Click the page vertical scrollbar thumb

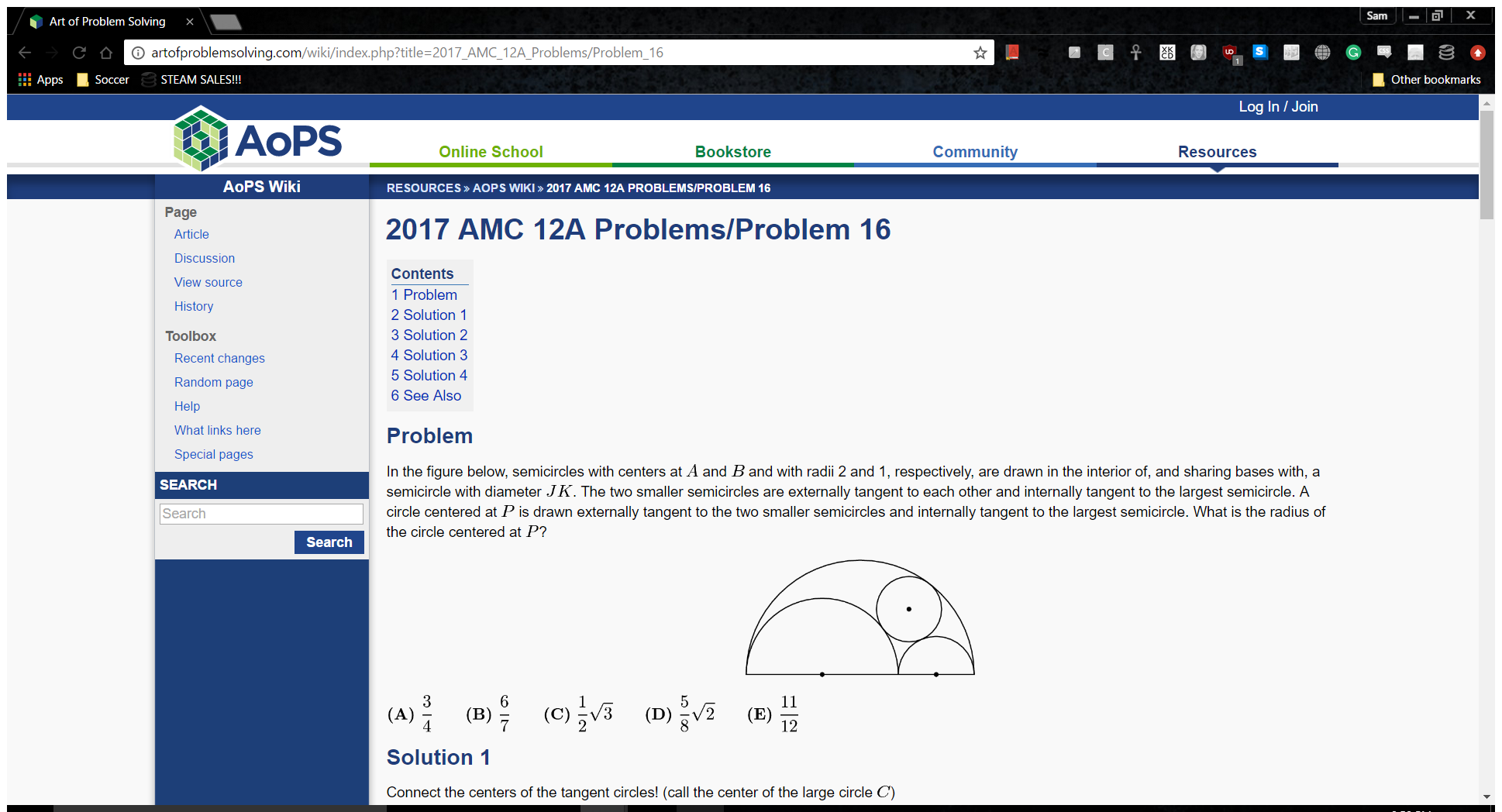(x=1486, y=164)
